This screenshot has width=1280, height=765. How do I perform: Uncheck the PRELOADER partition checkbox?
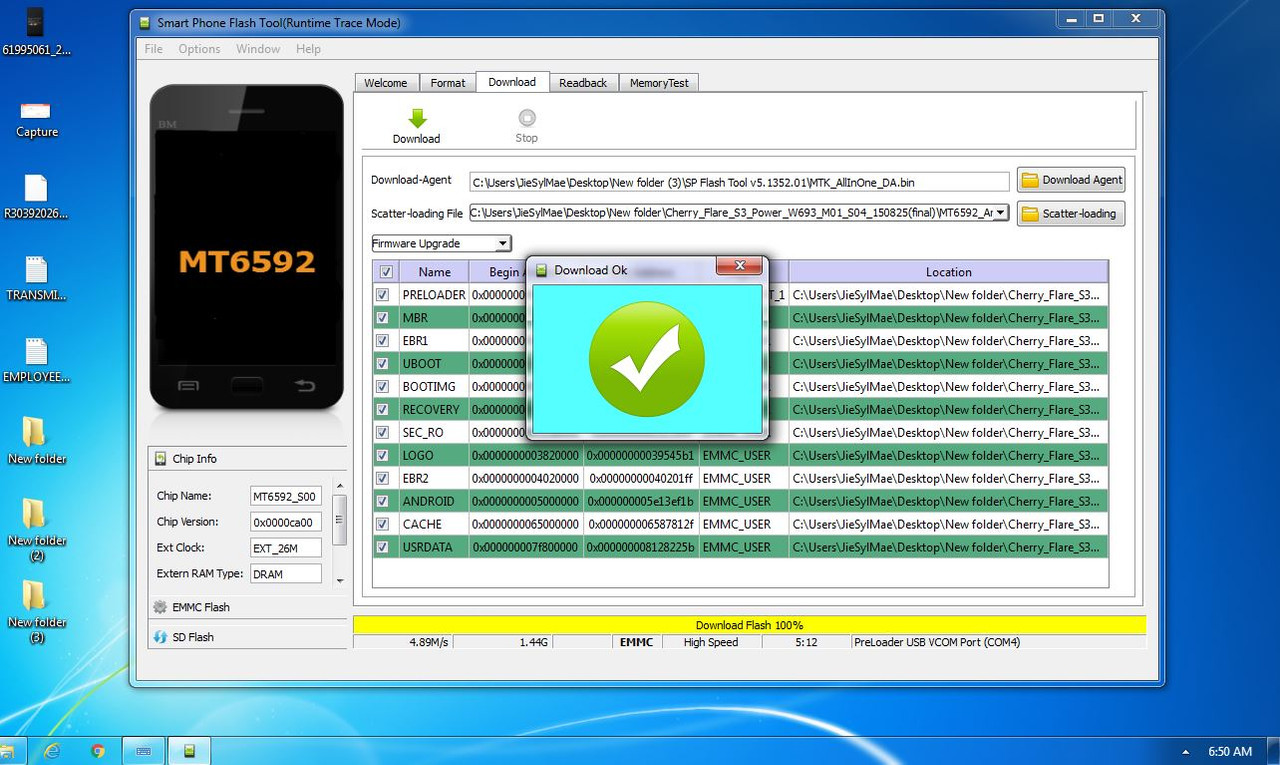tap(382, 295)
